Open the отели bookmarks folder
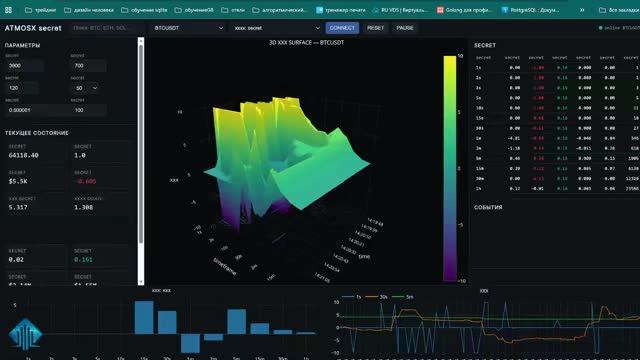The height and width of the screenshot is (360, 640). [x=233, y=10]
